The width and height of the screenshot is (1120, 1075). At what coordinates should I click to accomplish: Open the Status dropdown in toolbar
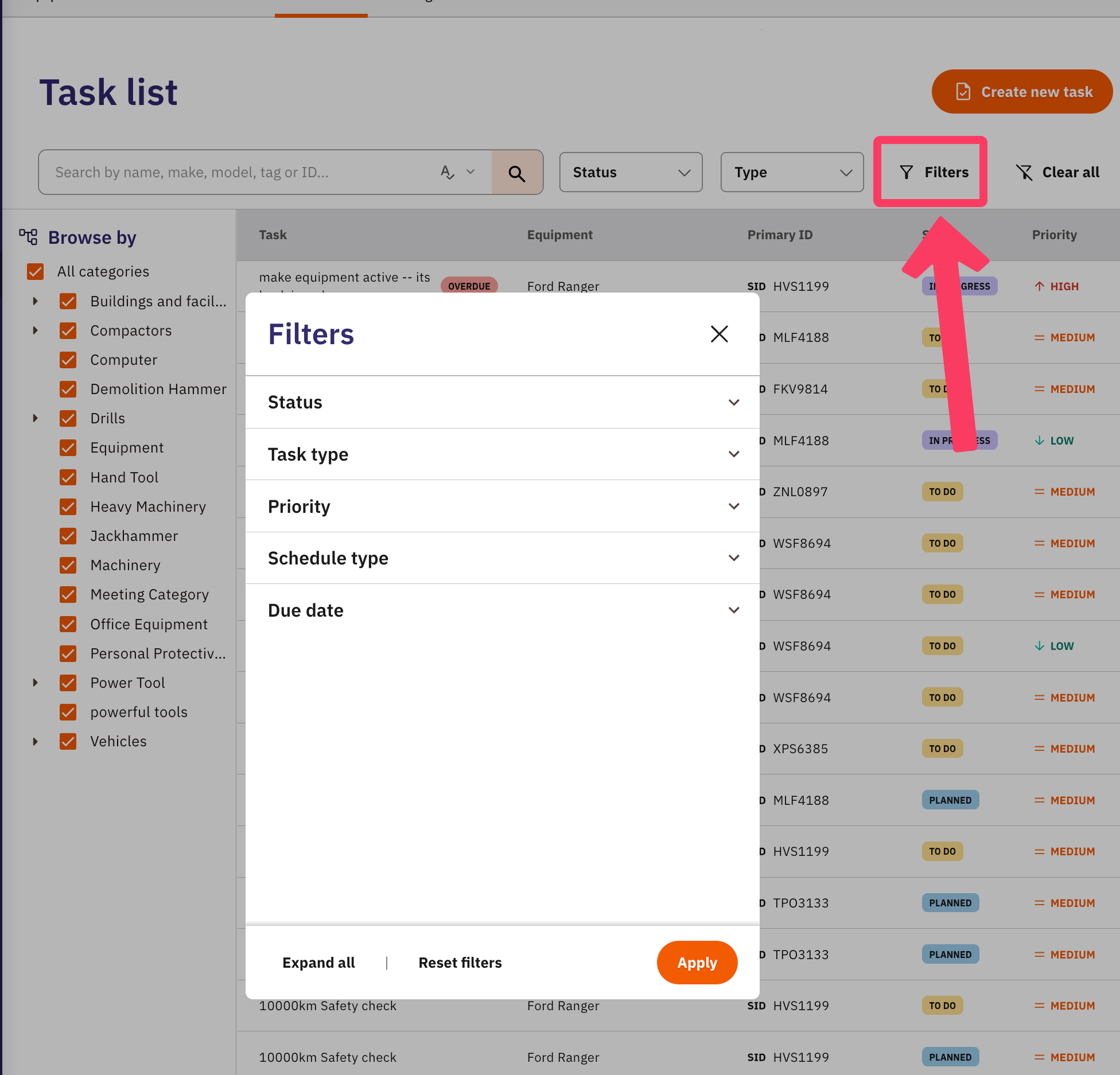tap(631, 172)
